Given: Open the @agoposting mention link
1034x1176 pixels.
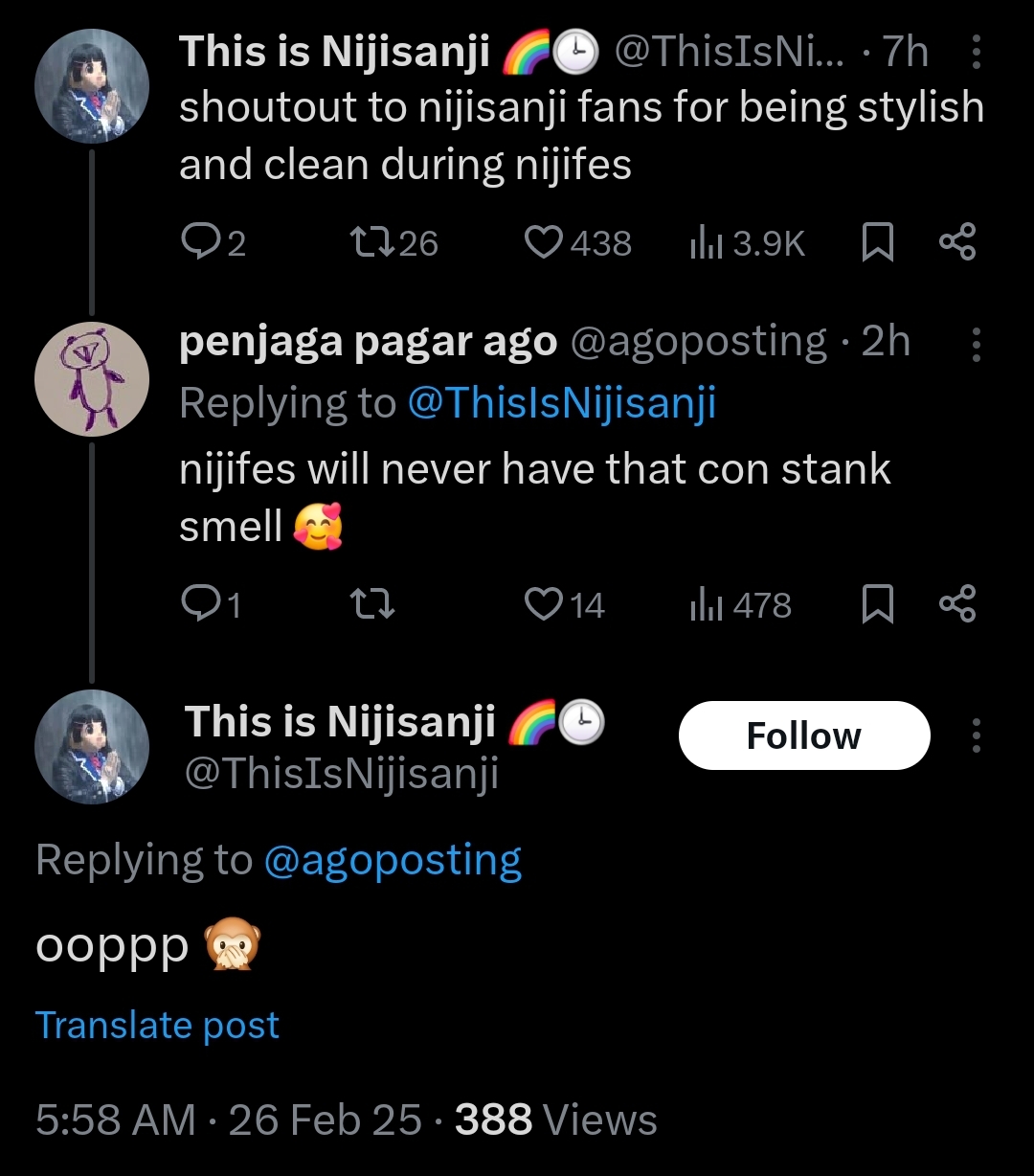Looking at the screenshot, I should coord(392,860).
